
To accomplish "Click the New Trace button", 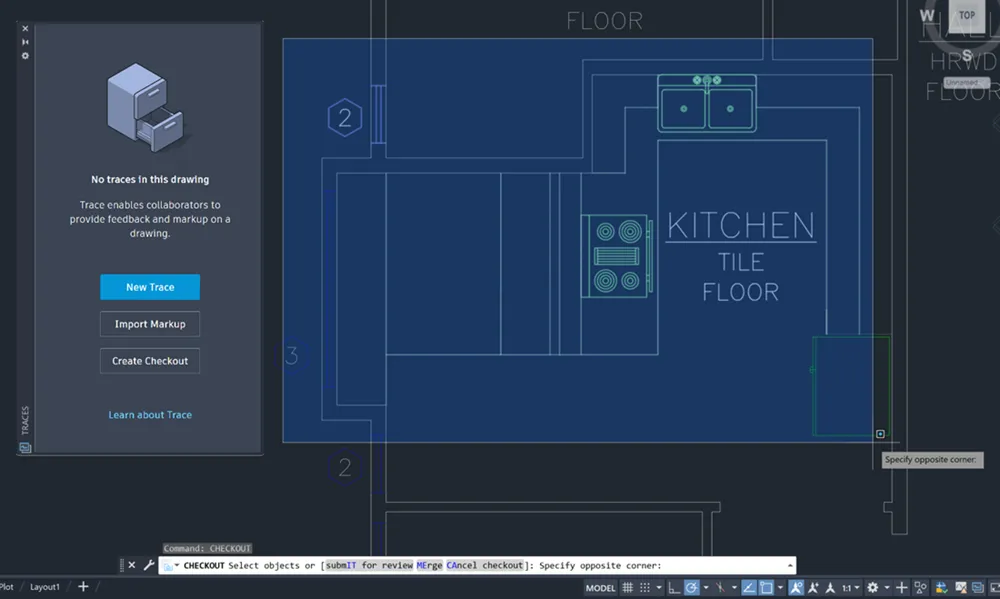I will click(x=150, y=287).
